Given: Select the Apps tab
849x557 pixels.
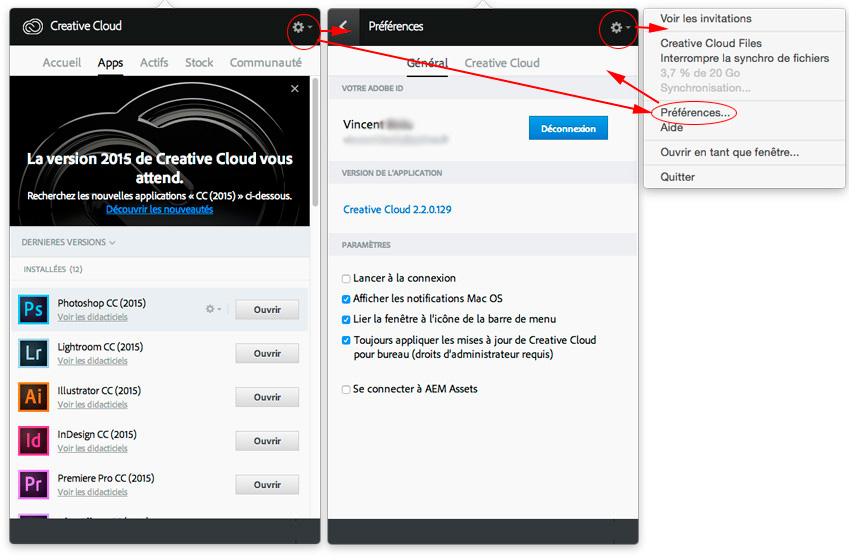Looking at the screenshot, I should [110, 63].
